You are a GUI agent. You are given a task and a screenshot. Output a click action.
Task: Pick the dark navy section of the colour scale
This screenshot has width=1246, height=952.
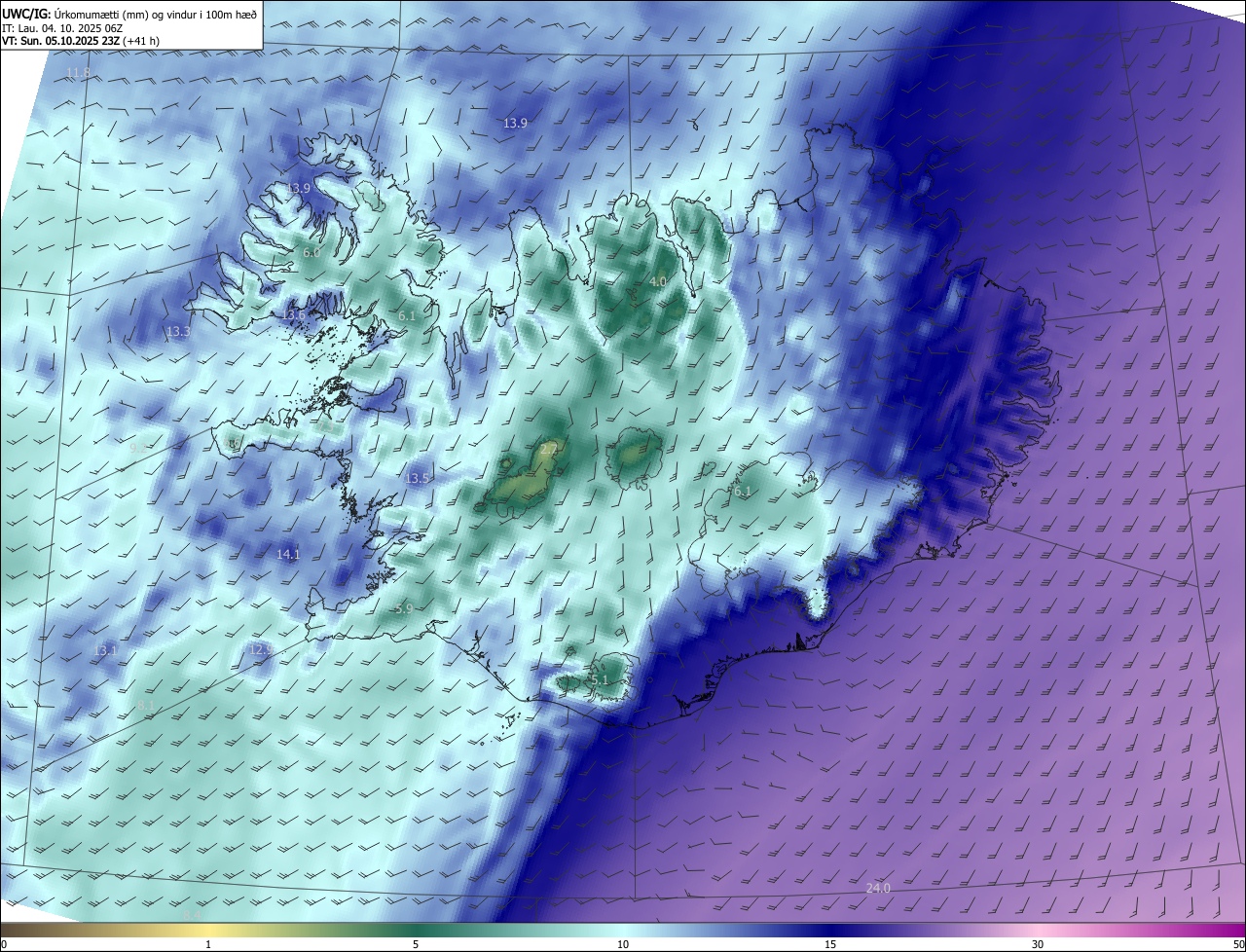pos(830,931)
